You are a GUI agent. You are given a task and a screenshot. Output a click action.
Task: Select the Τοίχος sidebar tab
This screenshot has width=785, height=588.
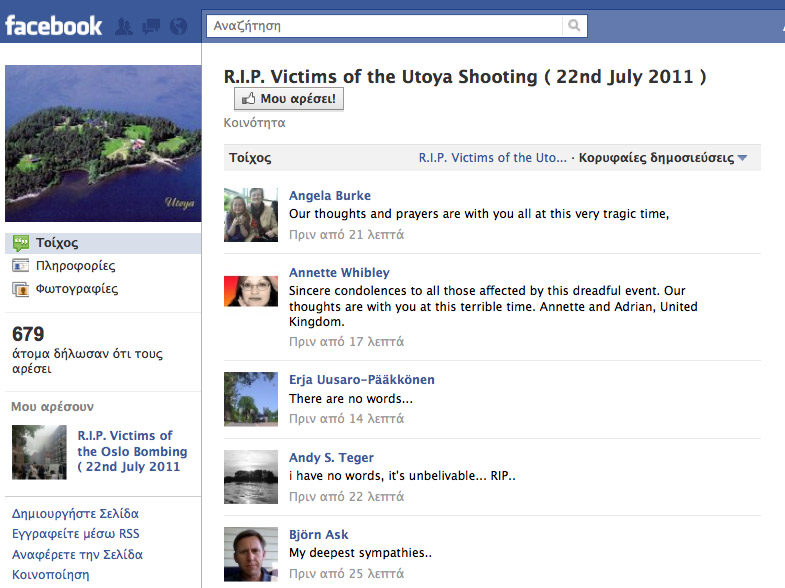[103, 243]
